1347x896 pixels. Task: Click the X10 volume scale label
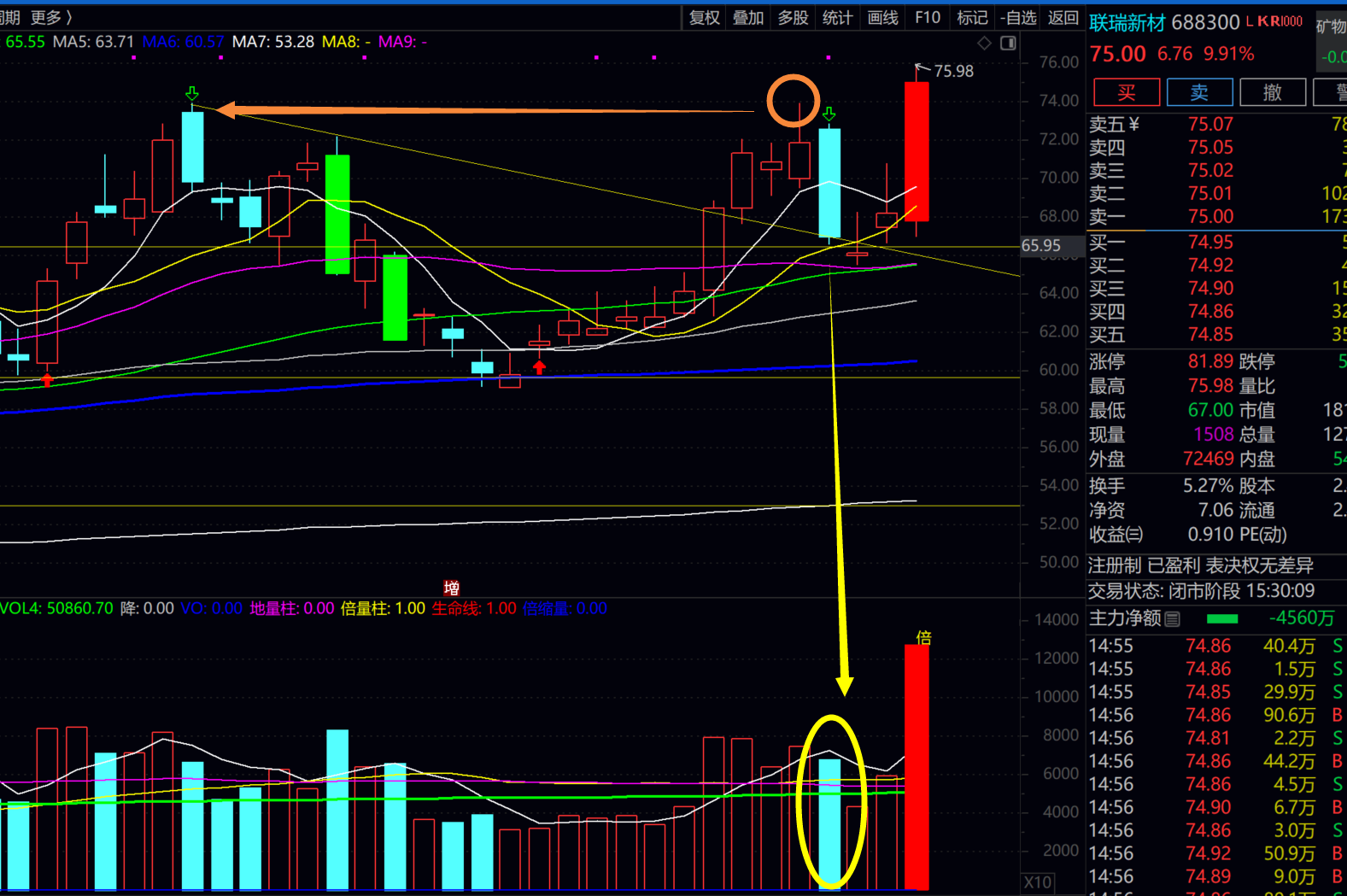tap(1038, 882)
